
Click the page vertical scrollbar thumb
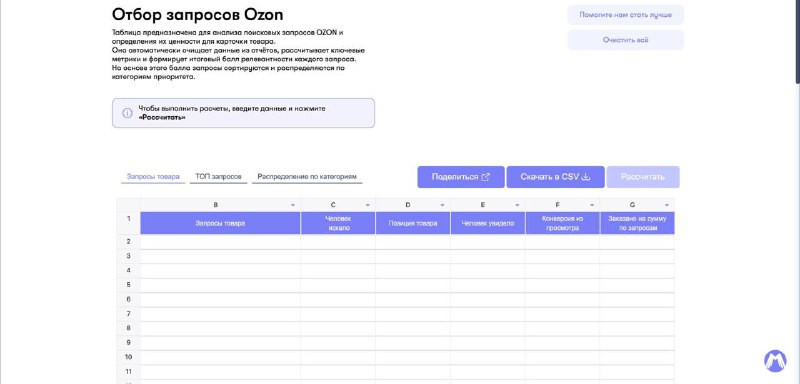pos(797,41)
